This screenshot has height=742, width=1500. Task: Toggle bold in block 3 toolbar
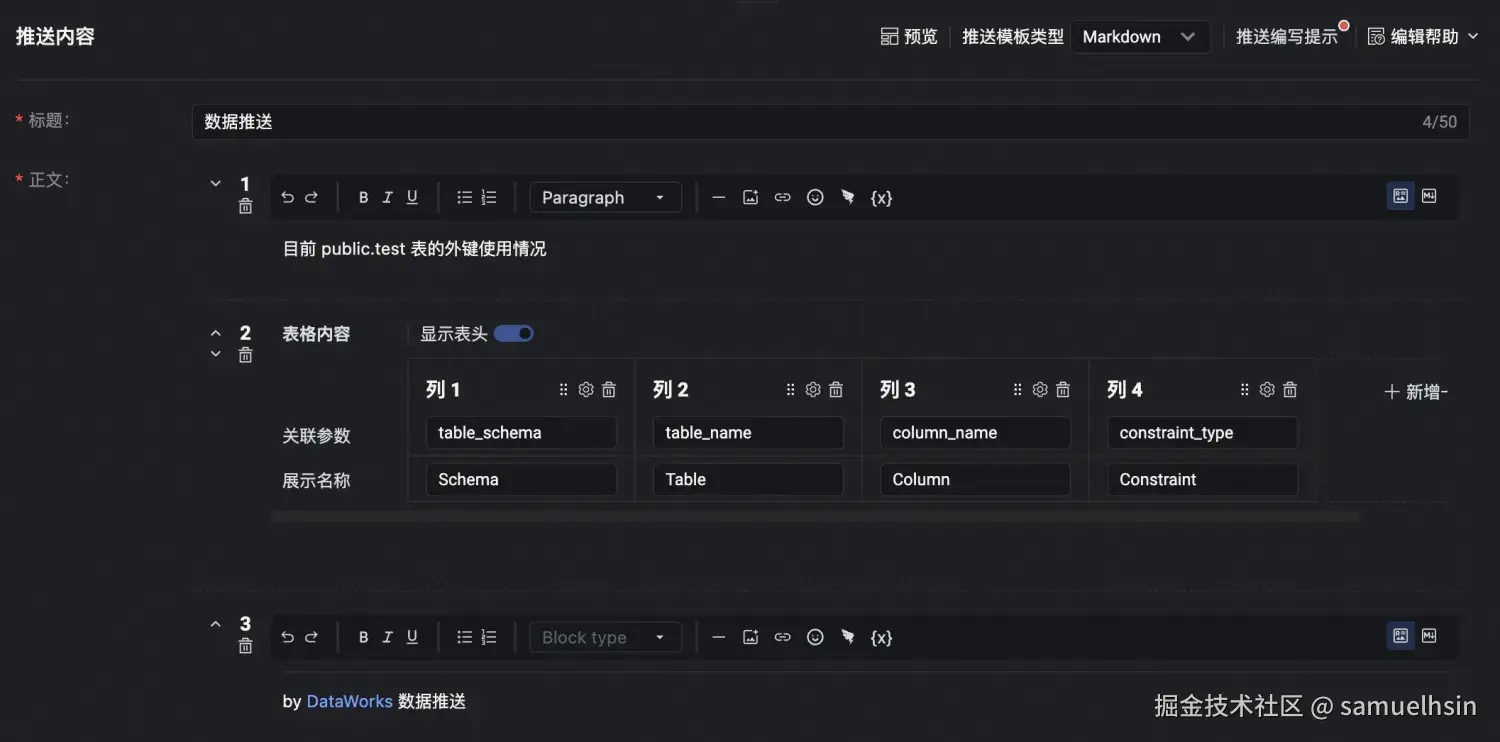tap(363, 637)
